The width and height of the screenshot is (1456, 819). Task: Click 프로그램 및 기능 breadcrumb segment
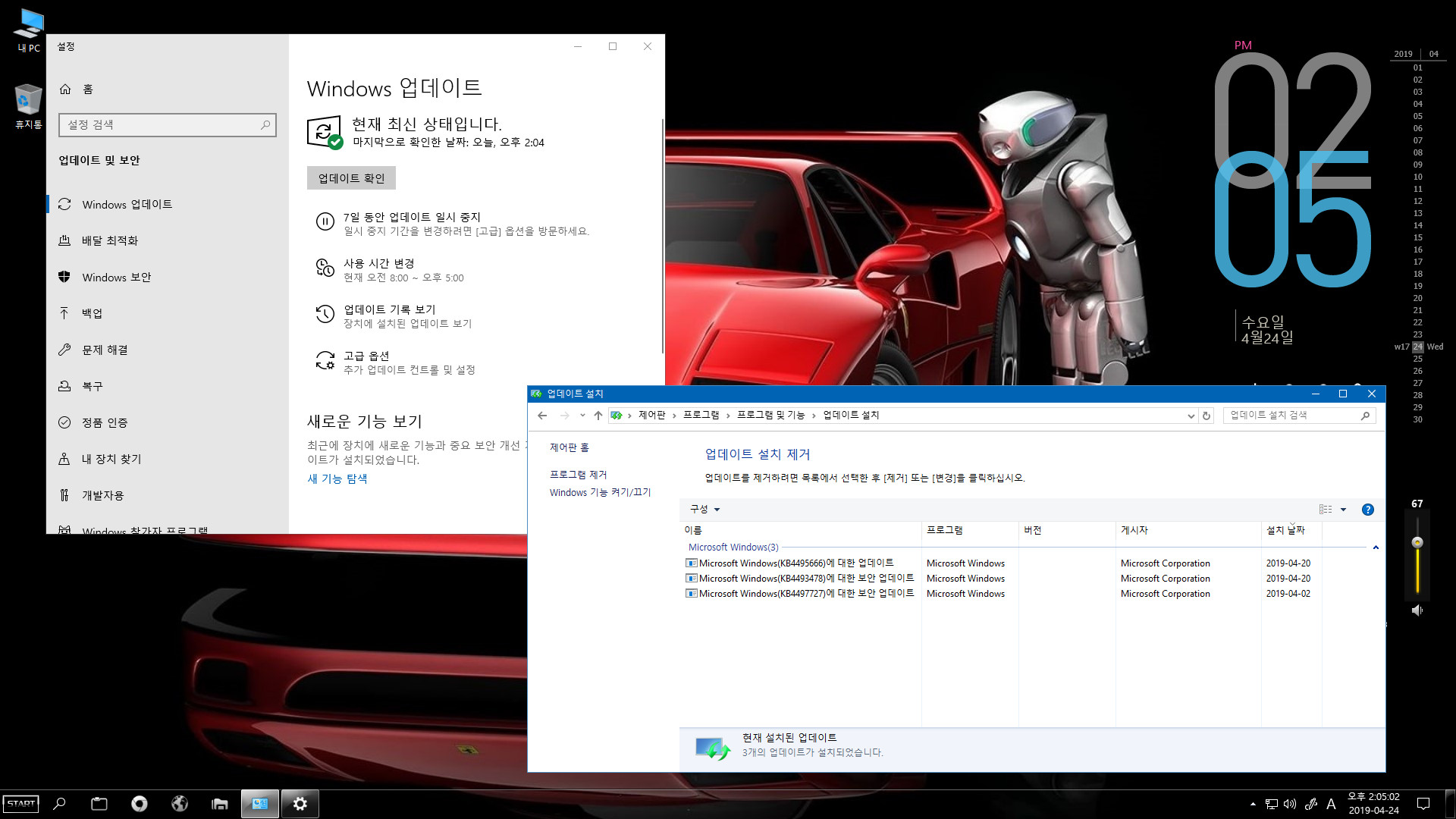[770, 415]
